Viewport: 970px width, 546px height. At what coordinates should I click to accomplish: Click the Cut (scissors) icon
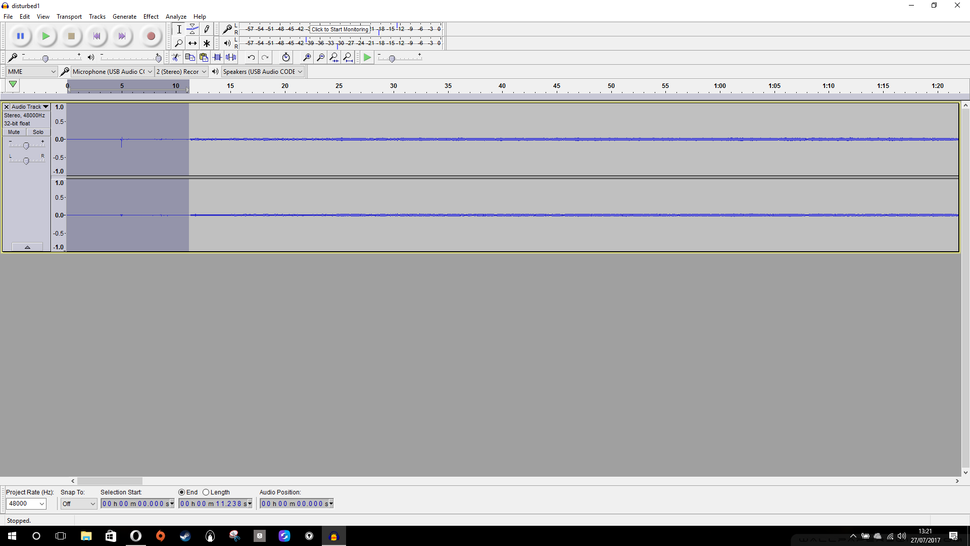[x=176, y=58]
